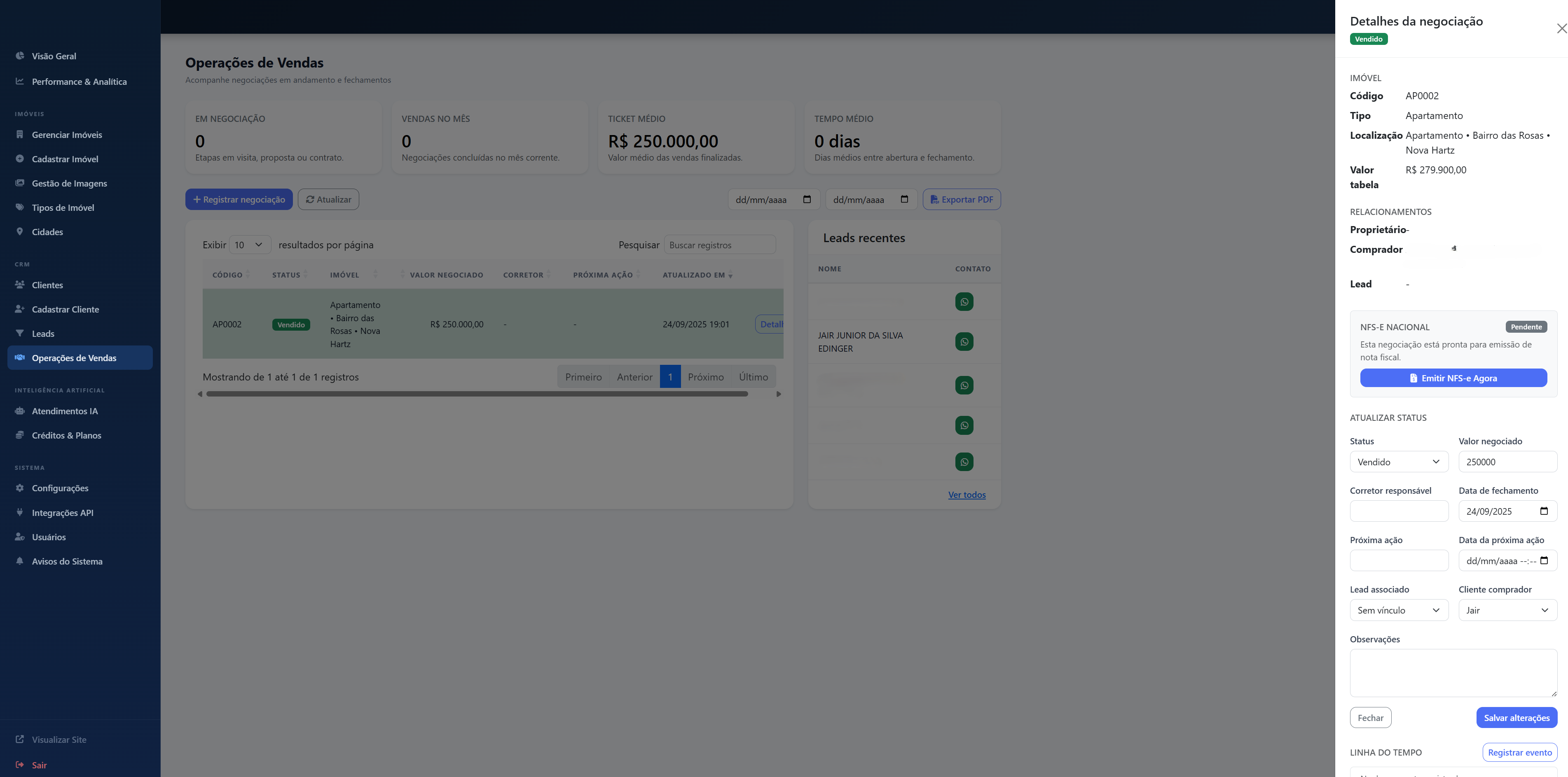Click the horizontal table scrollbar
1568x777 pixels.
[x=477, y=394]
